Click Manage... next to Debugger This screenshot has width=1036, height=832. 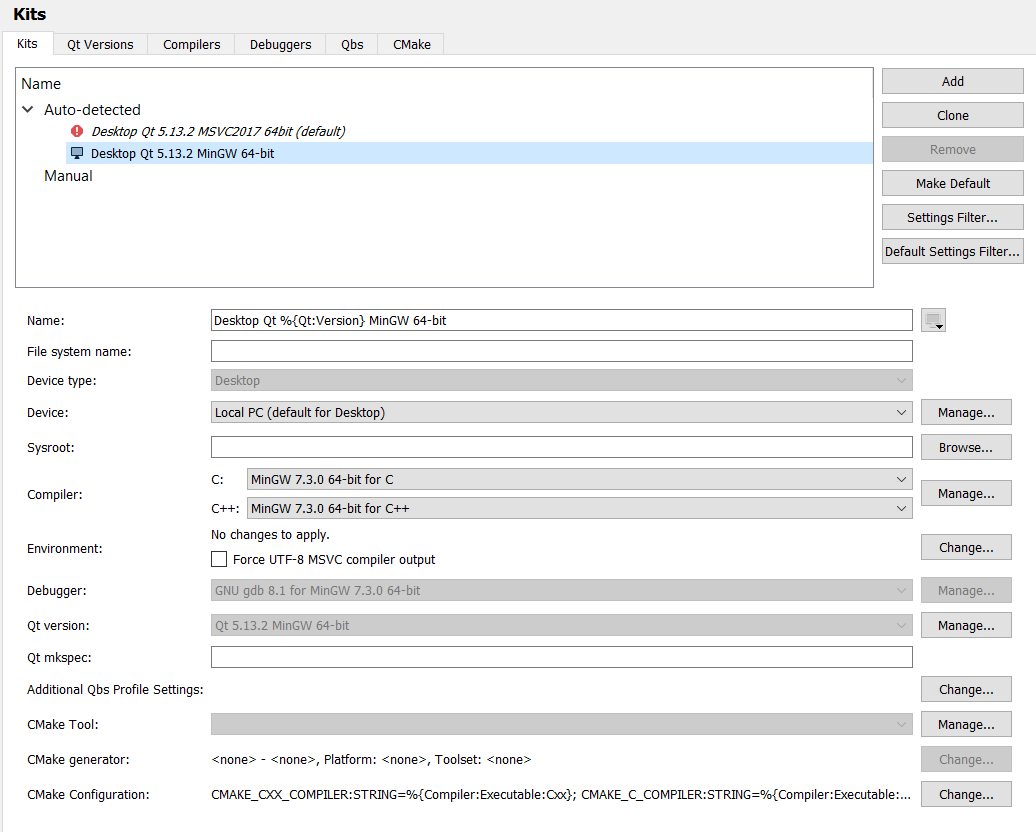click(x=966, y=591)
